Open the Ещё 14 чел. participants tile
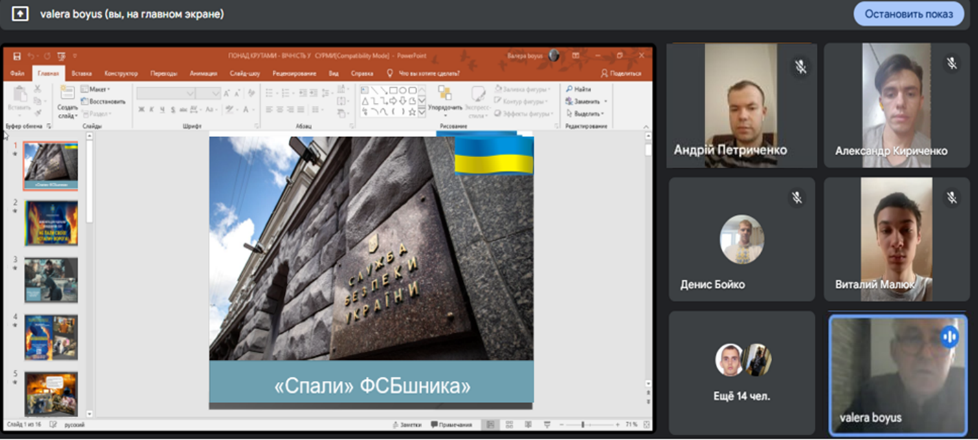978x440 pixels. coord(742,373)
